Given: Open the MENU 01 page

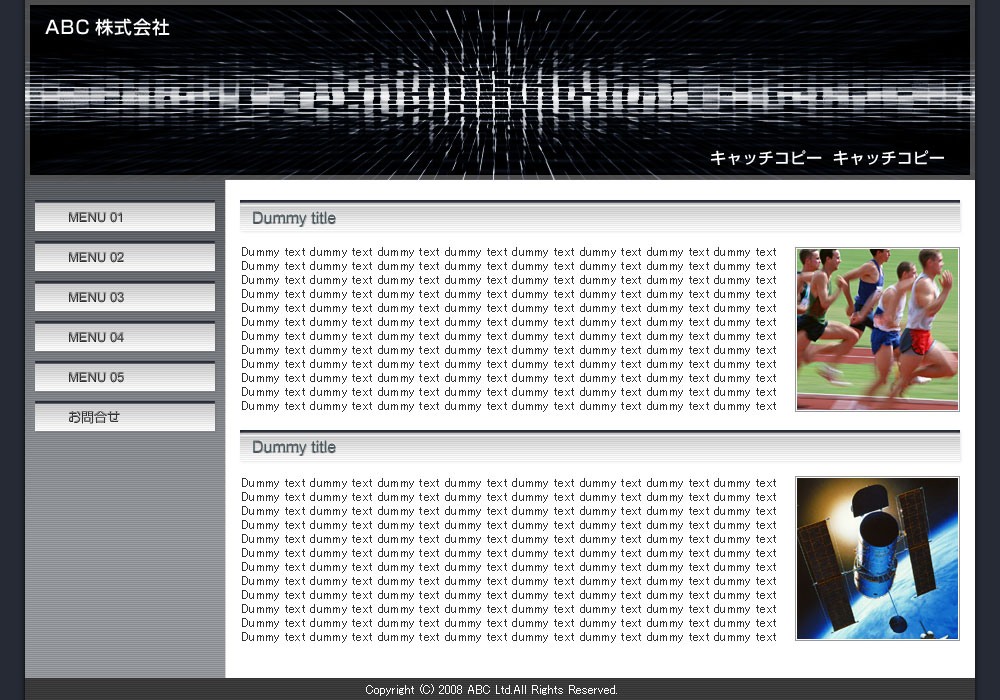Looking at the screenshot, I should tap(125, 217).
